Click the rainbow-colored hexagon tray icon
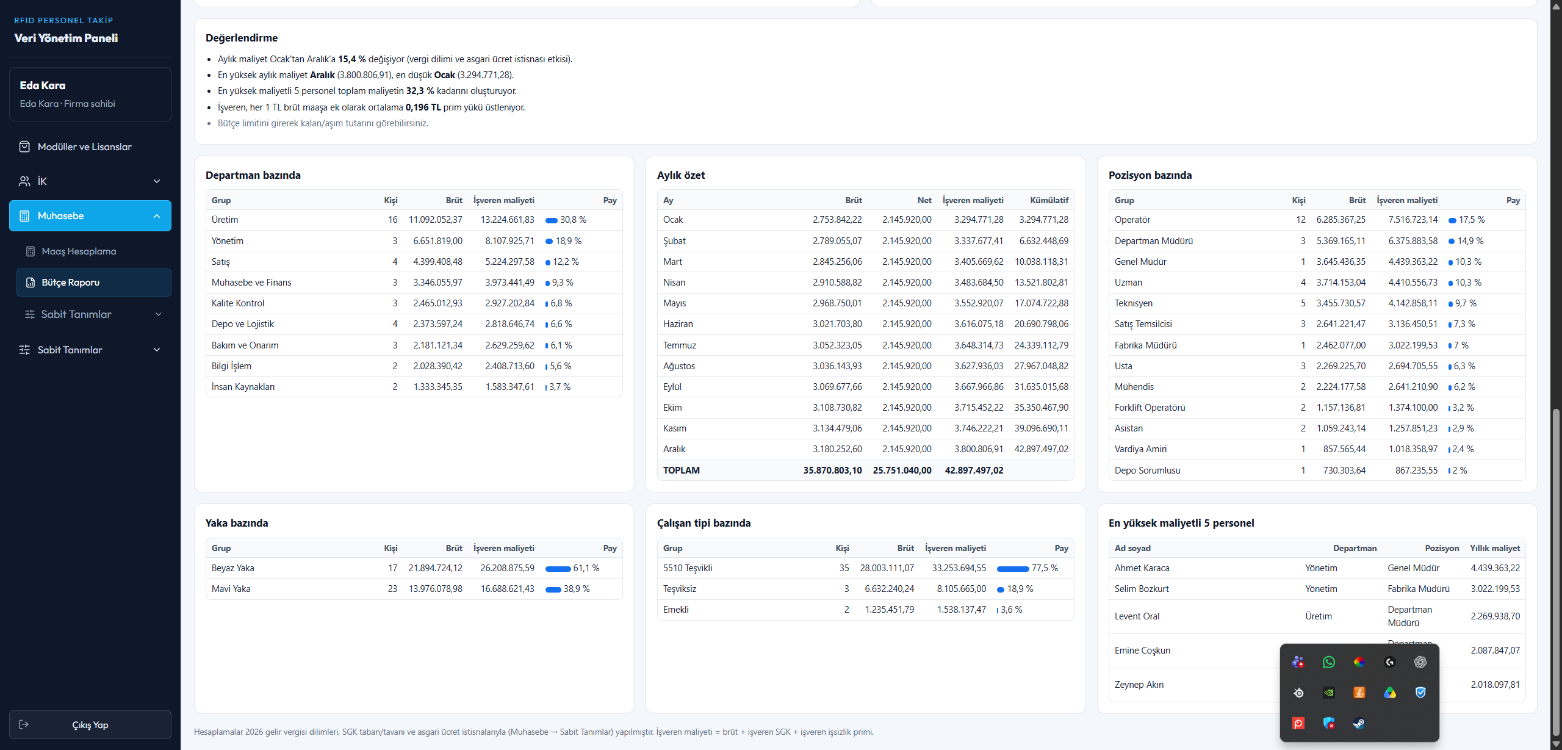The image size is (1562, 750). click(1359, 662)
